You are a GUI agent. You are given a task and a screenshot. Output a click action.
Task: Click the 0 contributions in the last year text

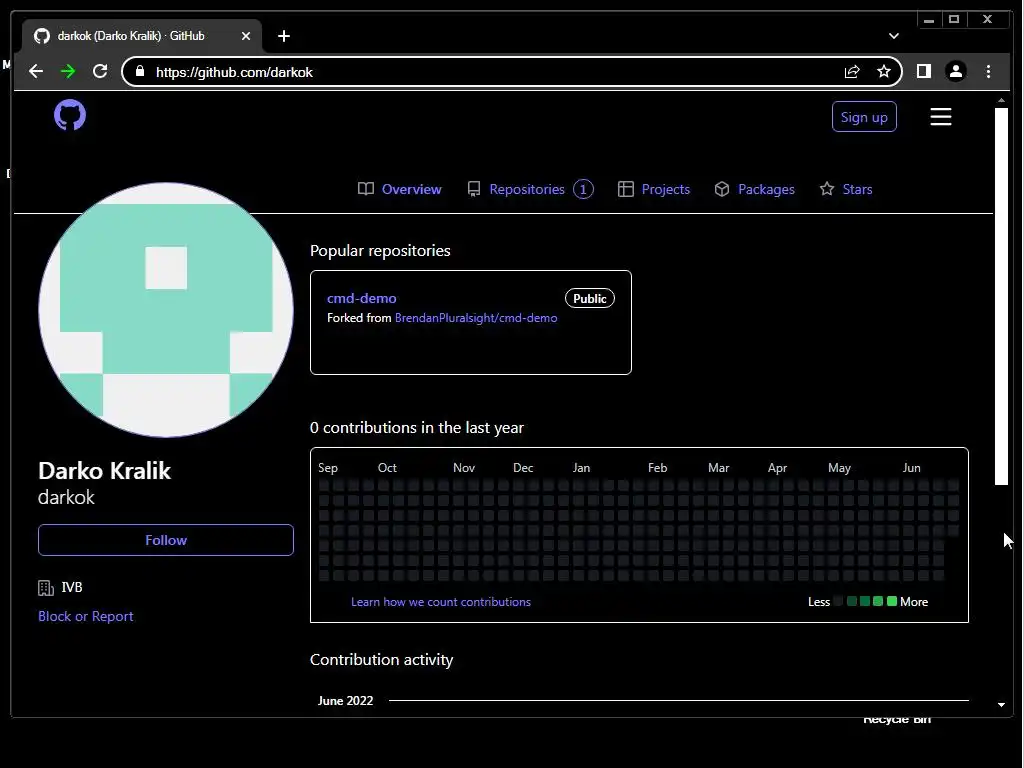pos(417,428)
